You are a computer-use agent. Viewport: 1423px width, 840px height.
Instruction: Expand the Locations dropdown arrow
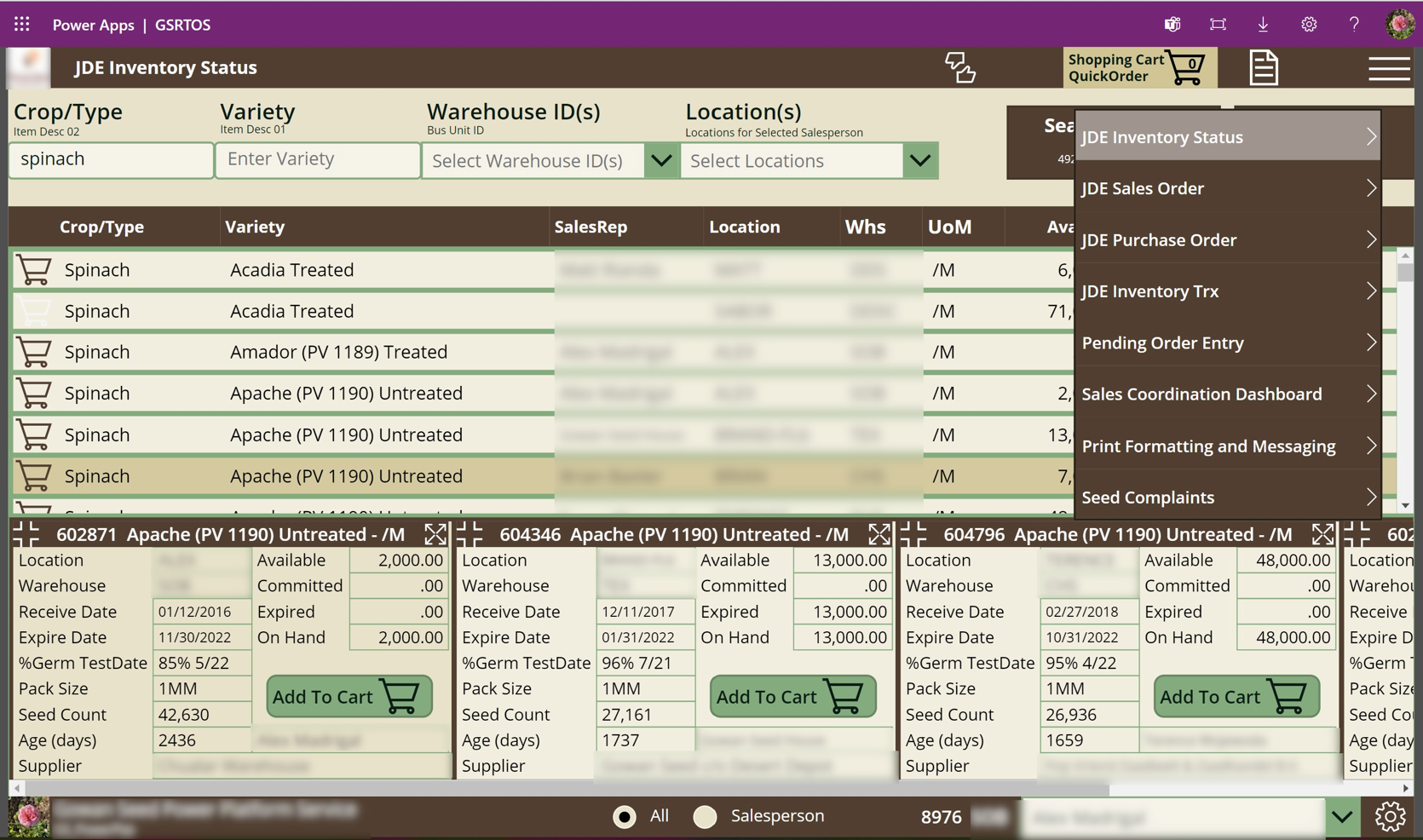pos(920,160)
